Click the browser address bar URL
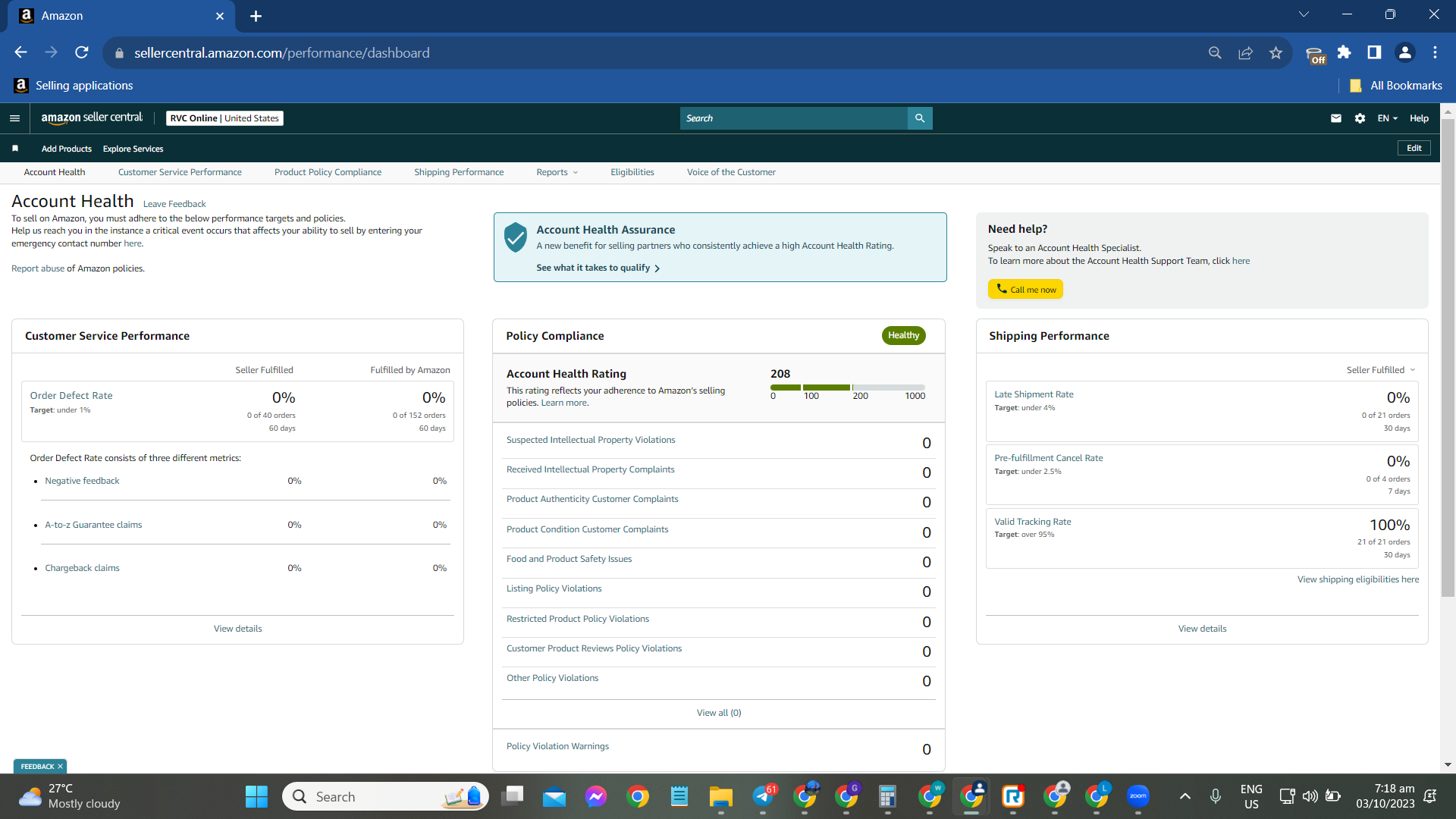This screenshot has width=1456, height=819. point(282,53)
